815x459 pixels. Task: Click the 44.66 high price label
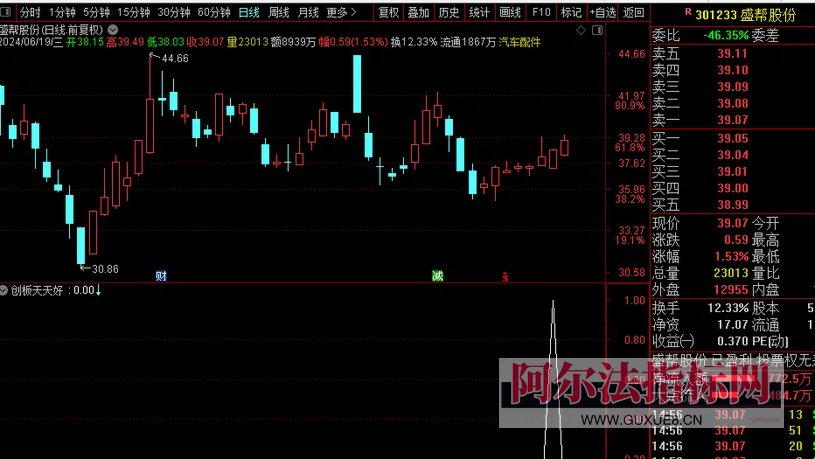point(175,59)
